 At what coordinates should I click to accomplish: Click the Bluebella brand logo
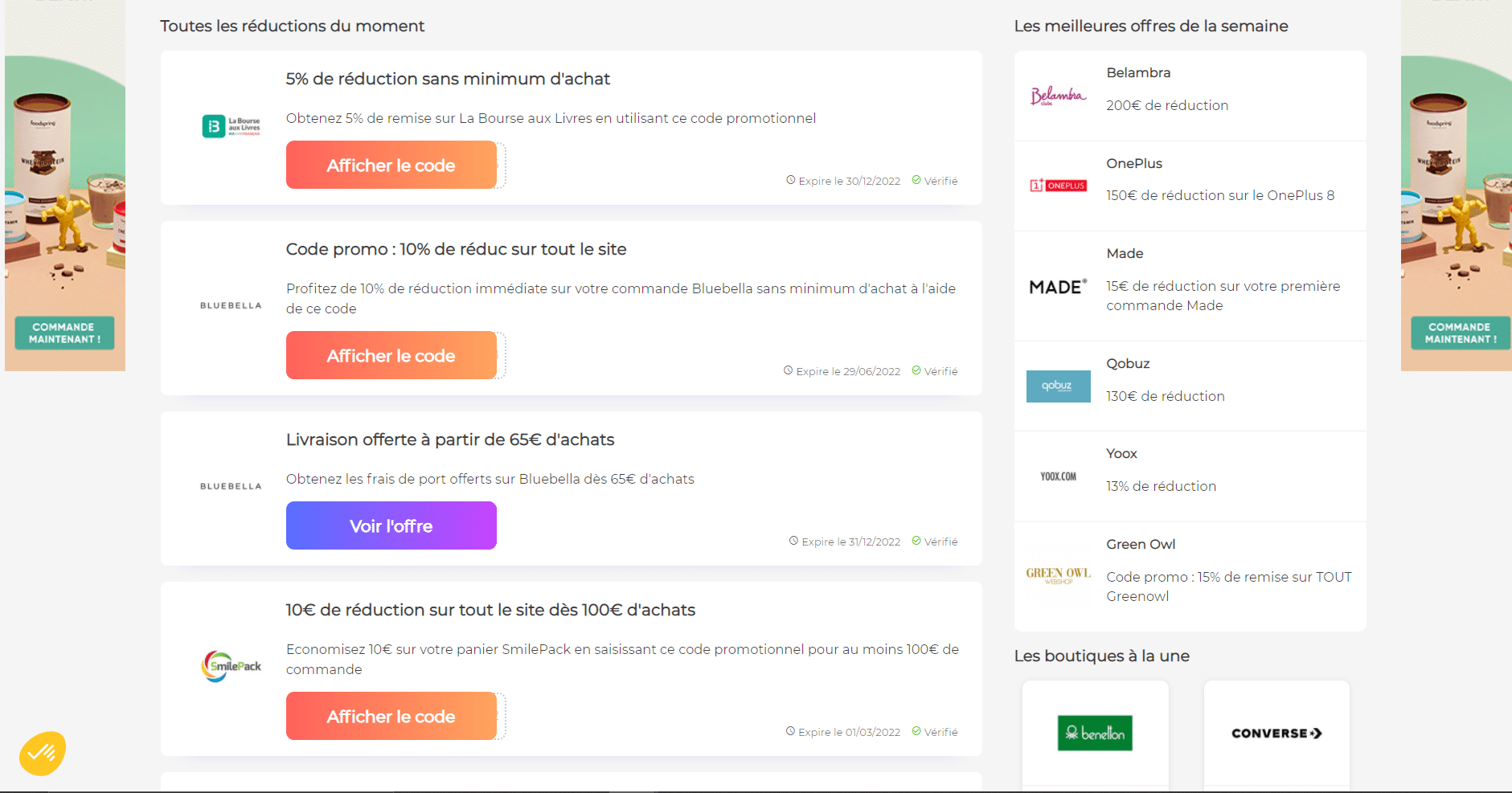pos(230,305)
